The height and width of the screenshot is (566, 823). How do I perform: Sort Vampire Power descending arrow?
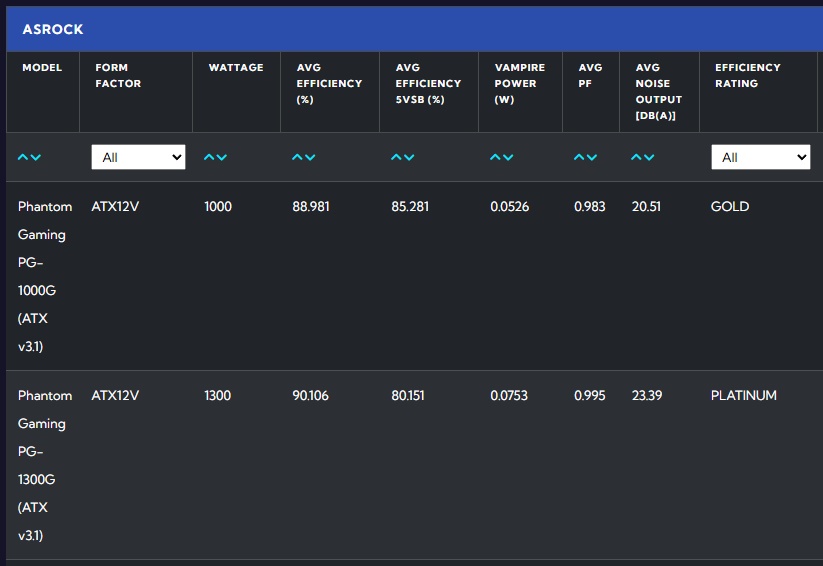(508, 157)
